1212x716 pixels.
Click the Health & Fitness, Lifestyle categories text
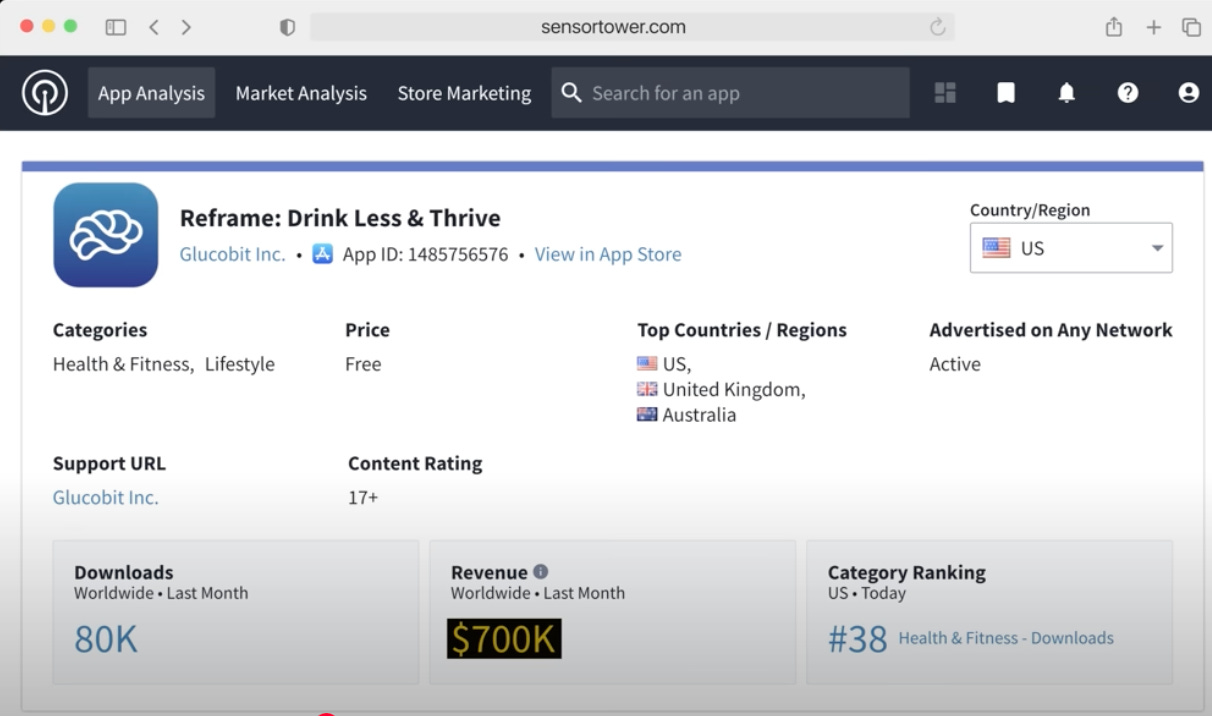tap(164, 364)
